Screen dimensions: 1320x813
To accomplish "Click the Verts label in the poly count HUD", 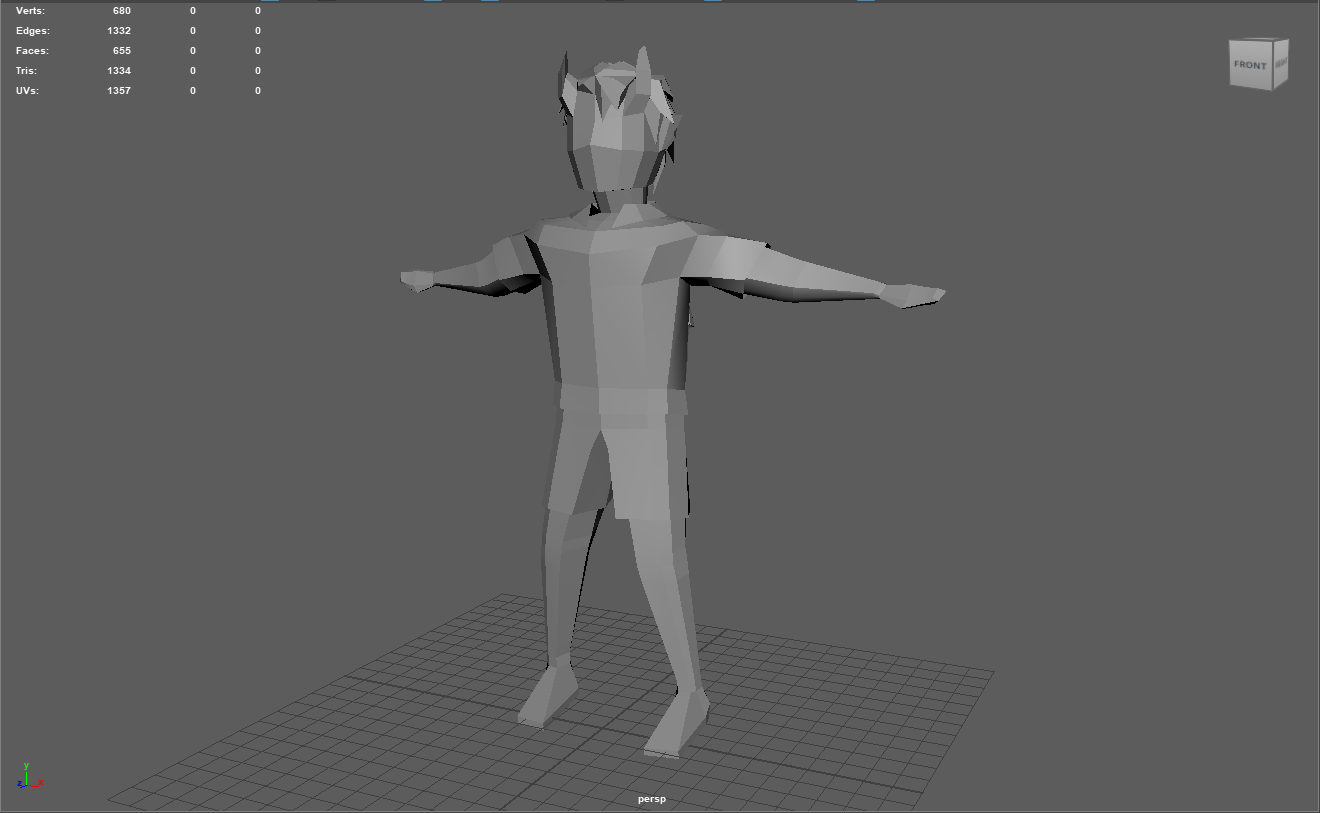I will point(30,11).
